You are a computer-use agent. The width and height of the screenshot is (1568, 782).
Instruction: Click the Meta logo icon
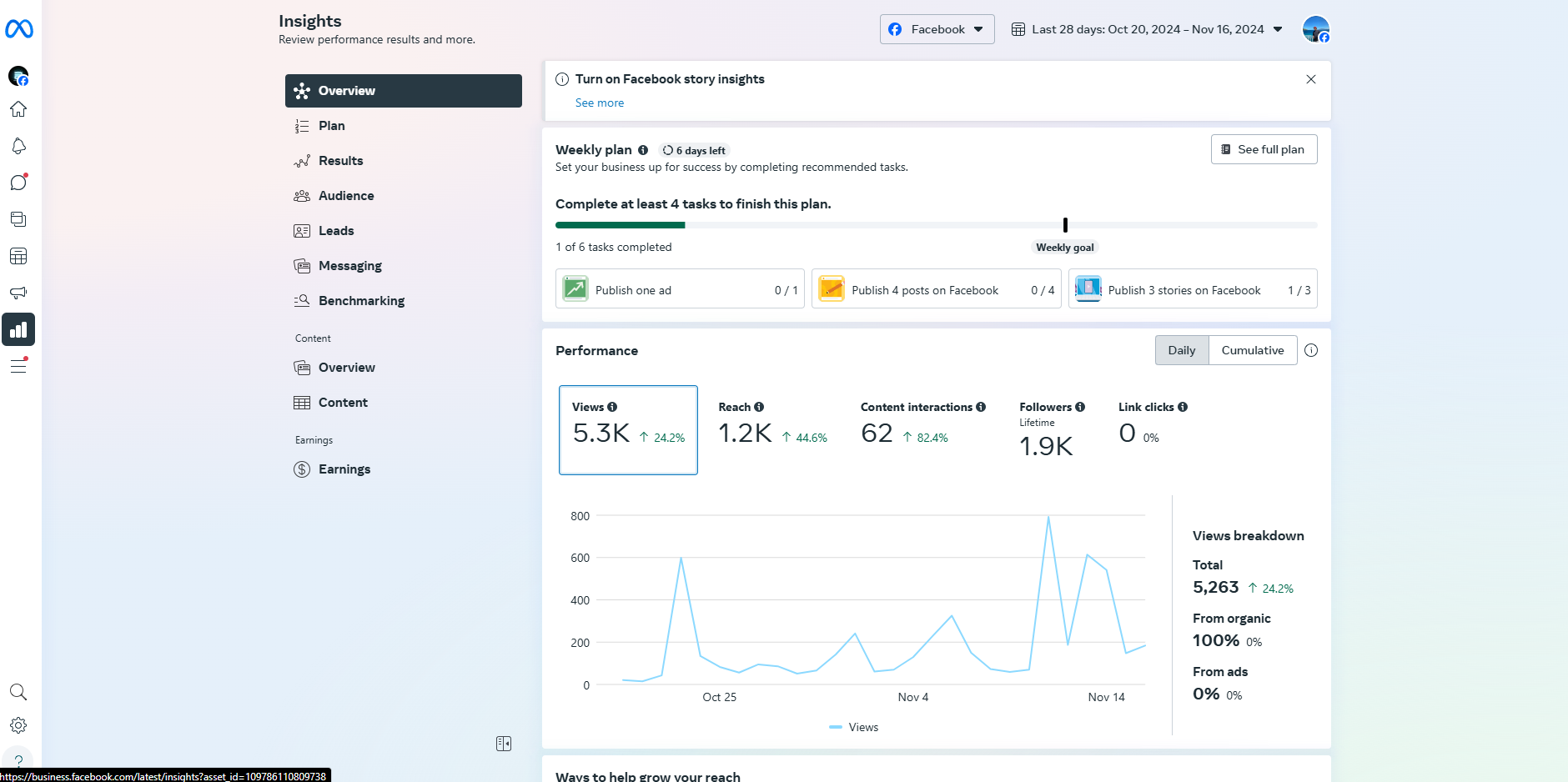[x=18, y=29]
